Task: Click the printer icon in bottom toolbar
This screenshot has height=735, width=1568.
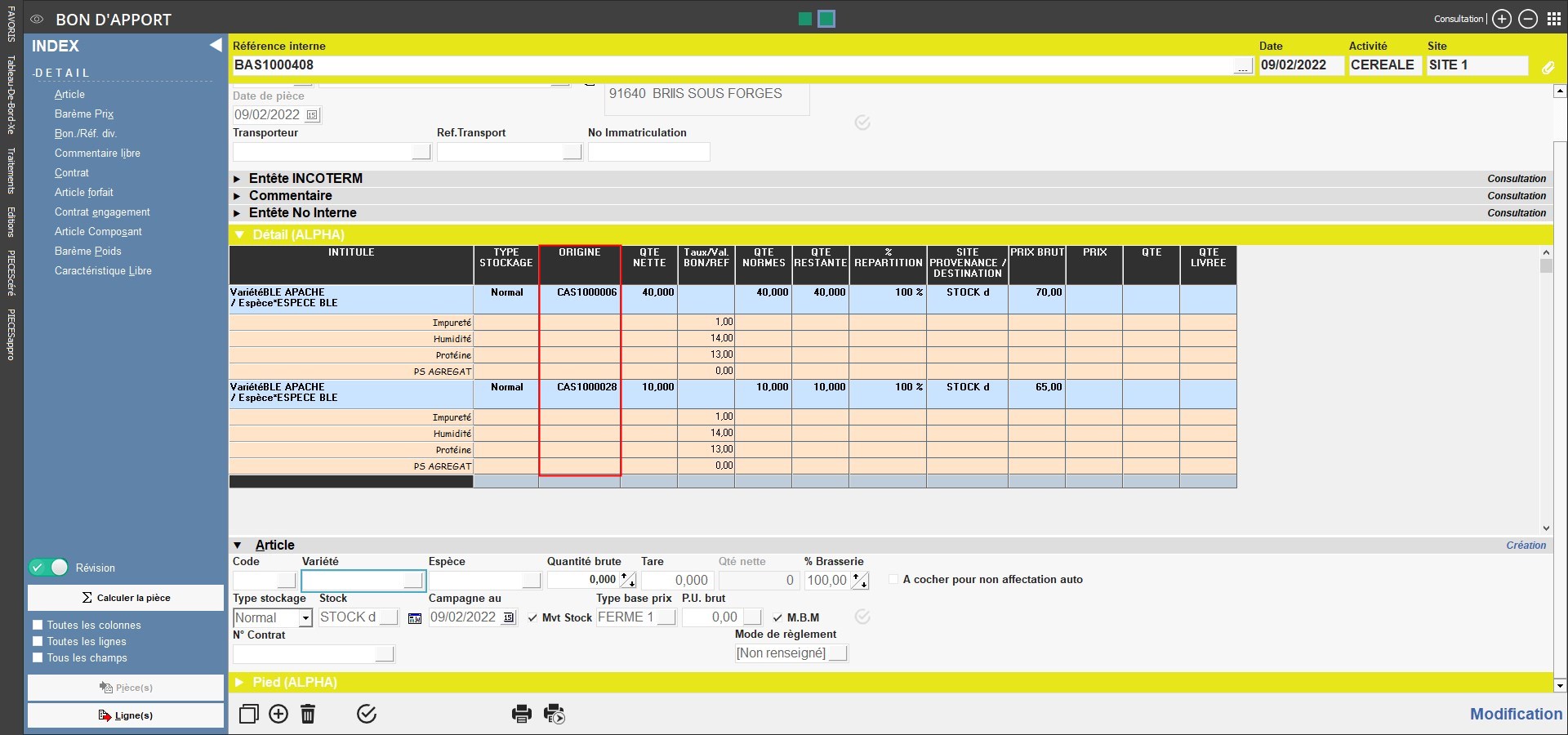Action: coord(521,715)
